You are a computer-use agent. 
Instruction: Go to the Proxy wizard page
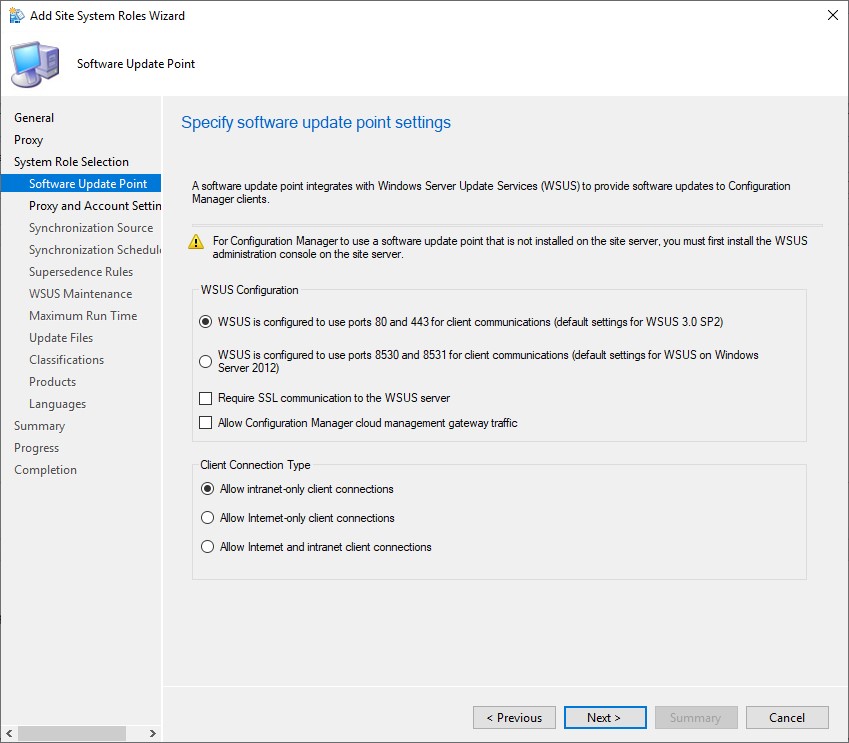pos(28,140)
